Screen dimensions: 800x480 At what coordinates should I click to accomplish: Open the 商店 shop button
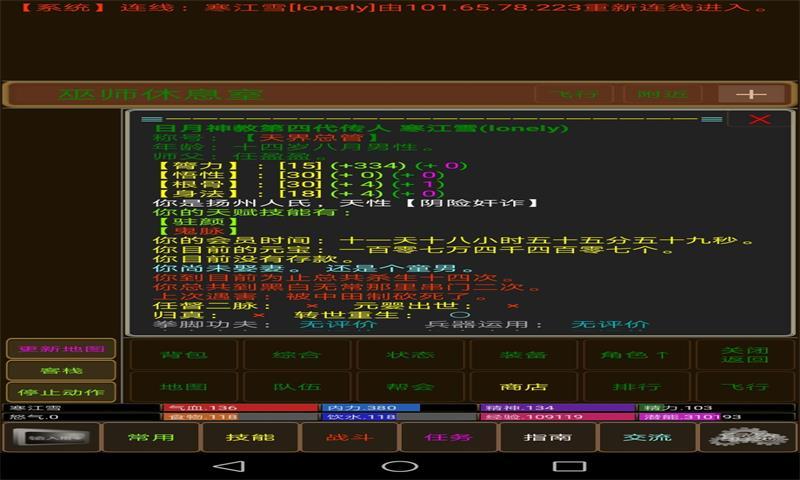pyautogui.click(x=523, y=387)
